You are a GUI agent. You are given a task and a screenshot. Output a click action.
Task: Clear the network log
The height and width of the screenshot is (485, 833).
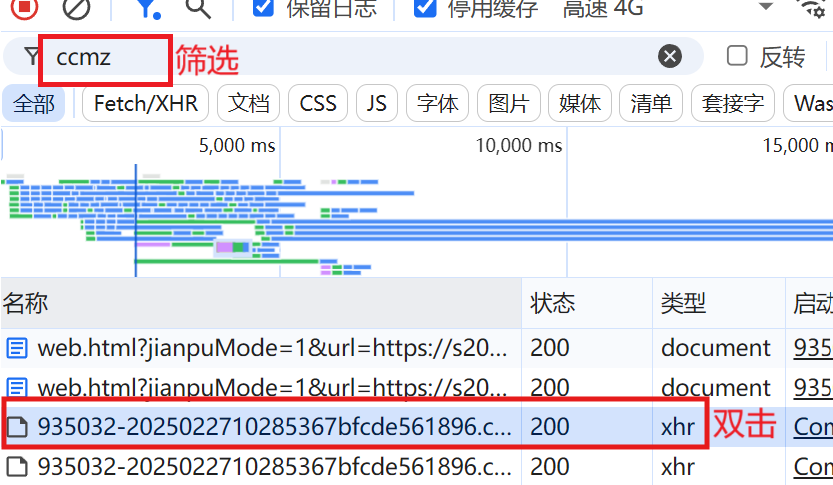[x=76, y=8]
